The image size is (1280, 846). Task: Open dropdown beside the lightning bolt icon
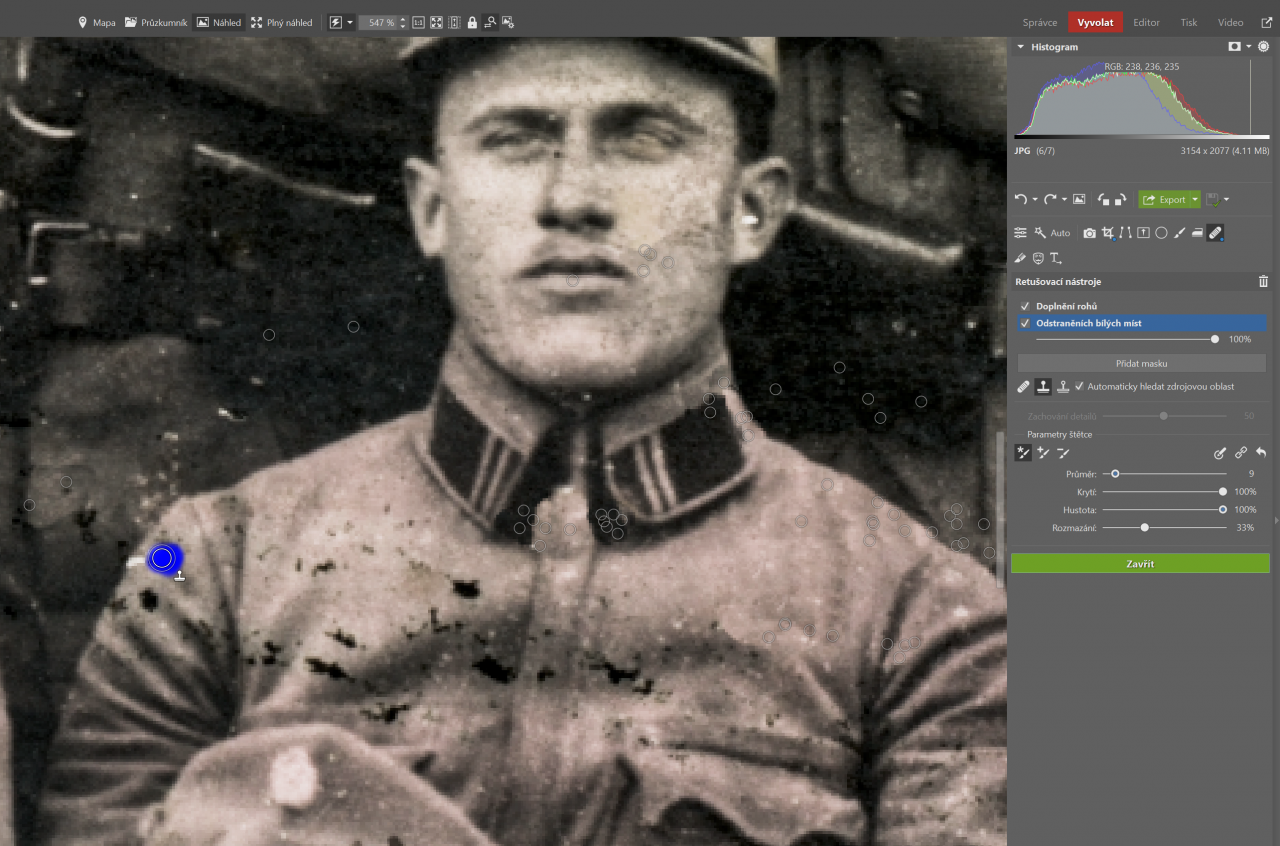pos(349,22)
